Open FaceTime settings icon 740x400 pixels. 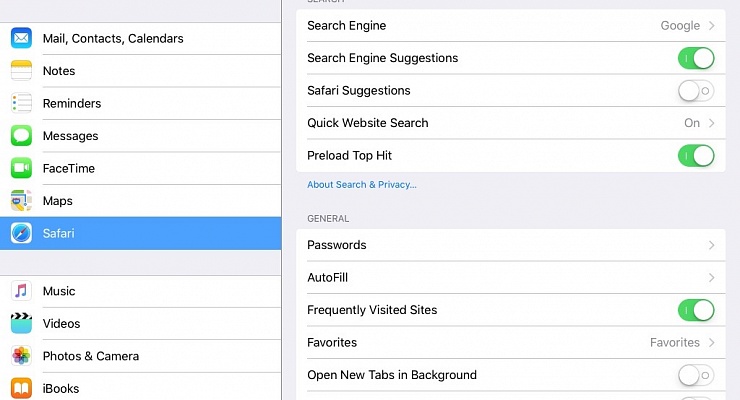pyautogui.click(x=21, y=168)
